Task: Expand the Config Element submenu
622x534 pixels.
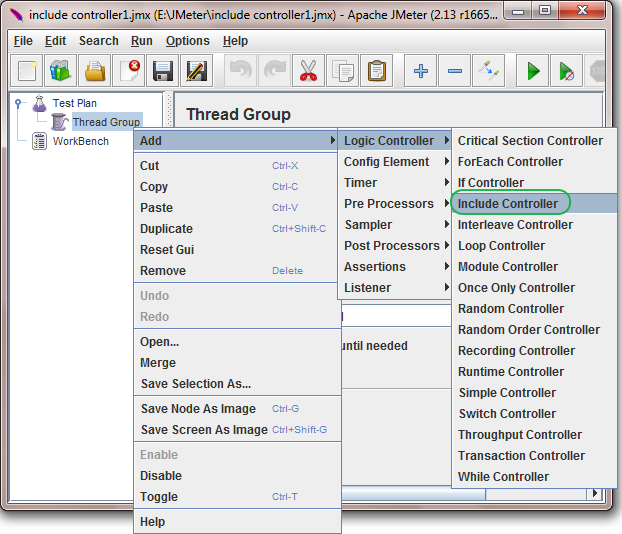Action: coord(394,161)
